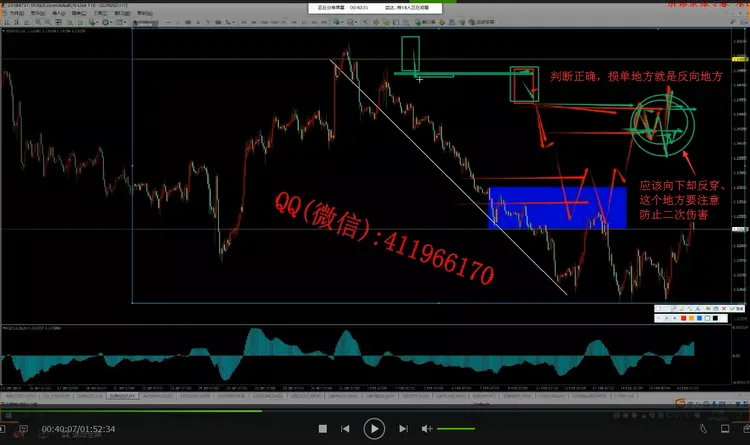Pick the red annotation color
This screenshot has width=750, height=445.
[x=684, y=318]
